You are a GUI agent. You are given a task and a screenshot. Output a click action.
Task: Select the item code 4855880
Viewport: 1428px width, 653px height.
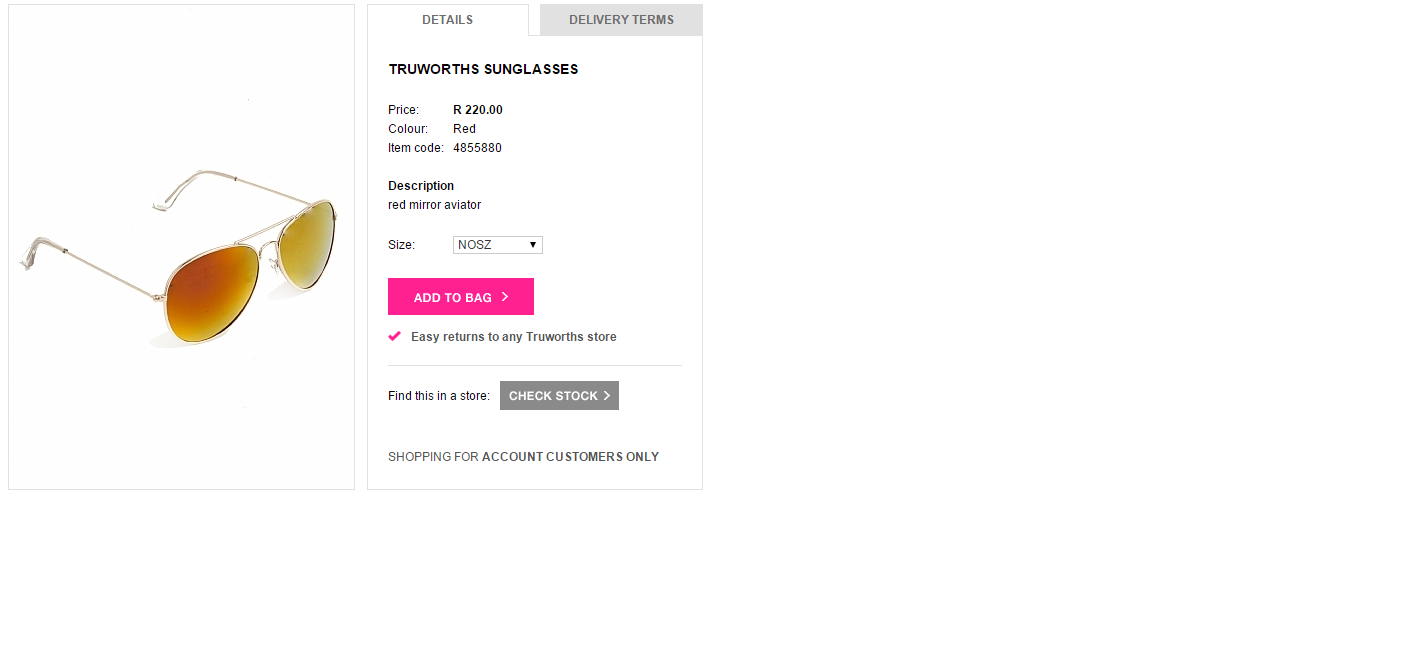point(477,148)
